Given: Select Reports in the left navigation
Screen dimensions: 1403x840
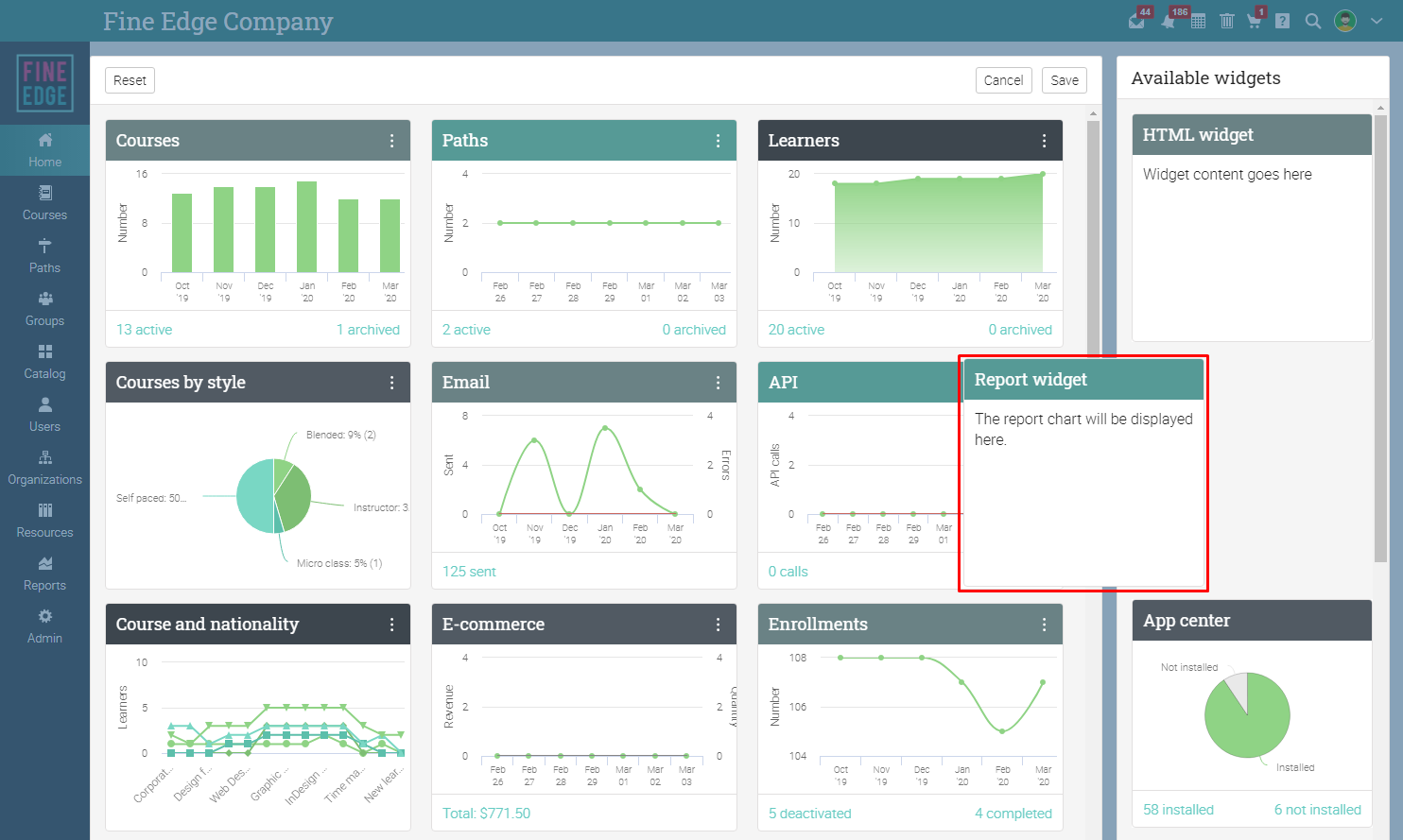Looking at the screenshot, I should pos(44,574).
